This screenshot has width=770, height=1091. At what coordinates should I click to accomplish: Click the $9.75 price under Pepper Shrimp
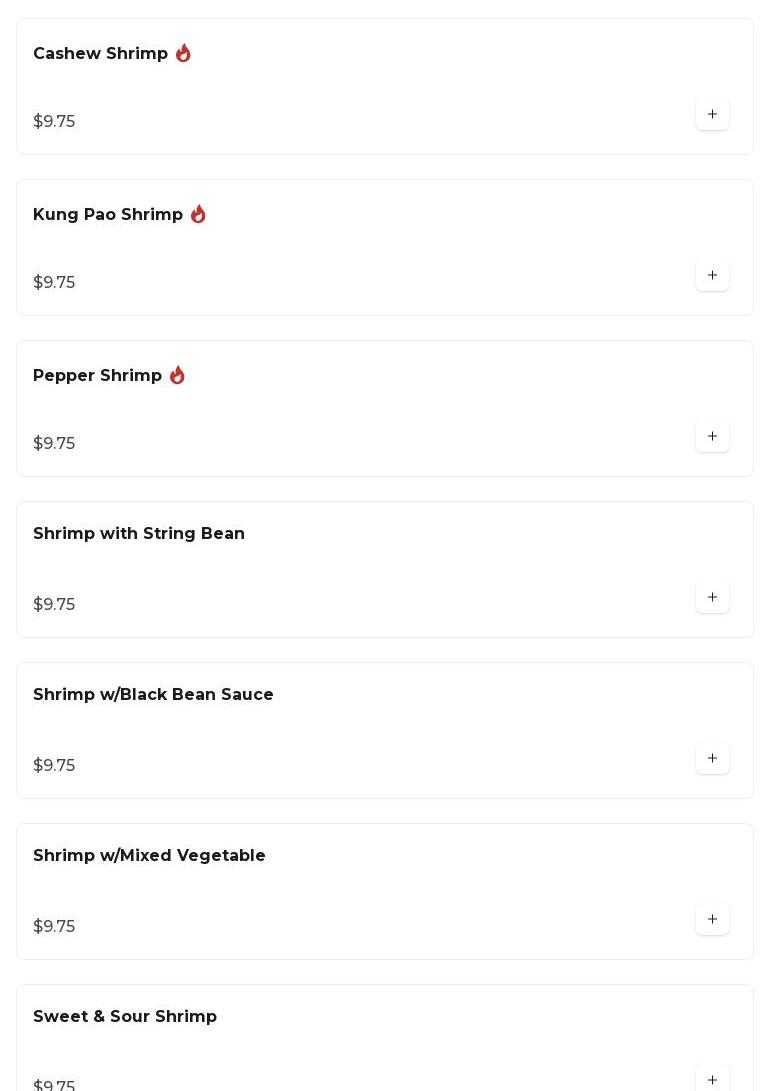coord(54,444)
